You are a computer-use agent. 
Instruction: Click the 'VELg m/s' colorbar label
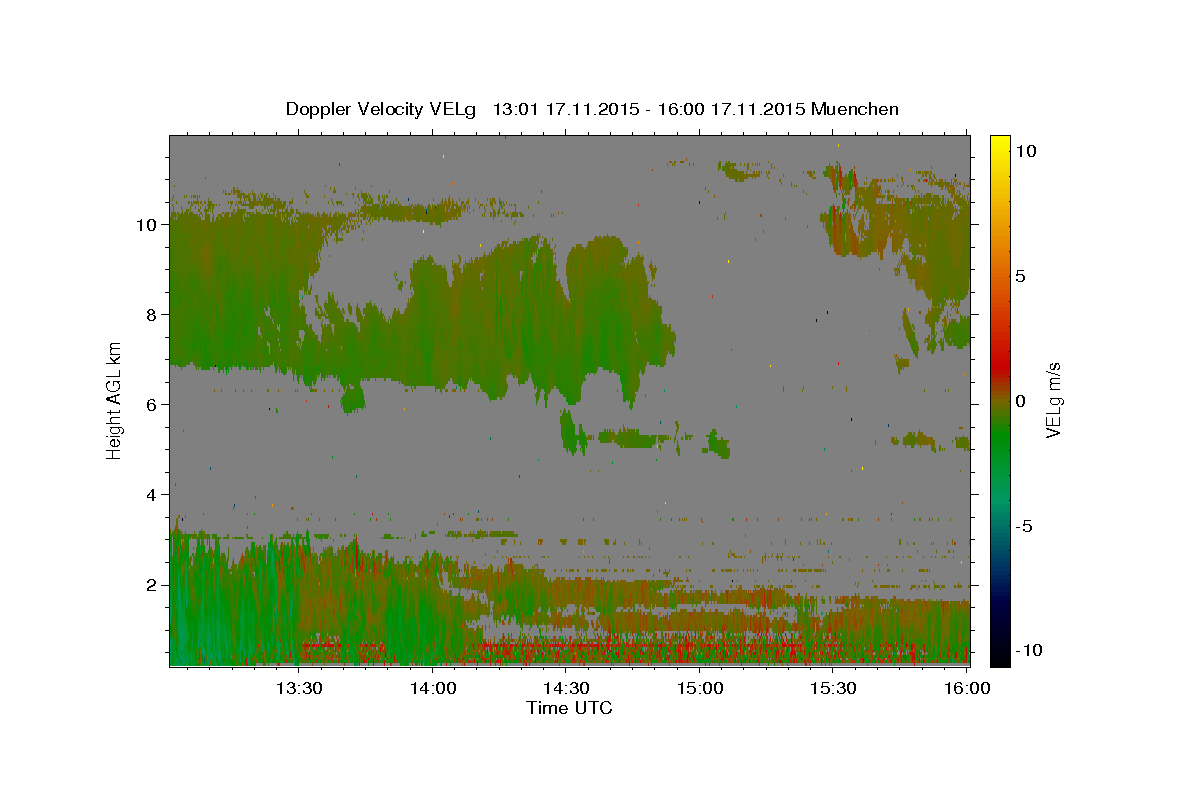coord(1053,399)
